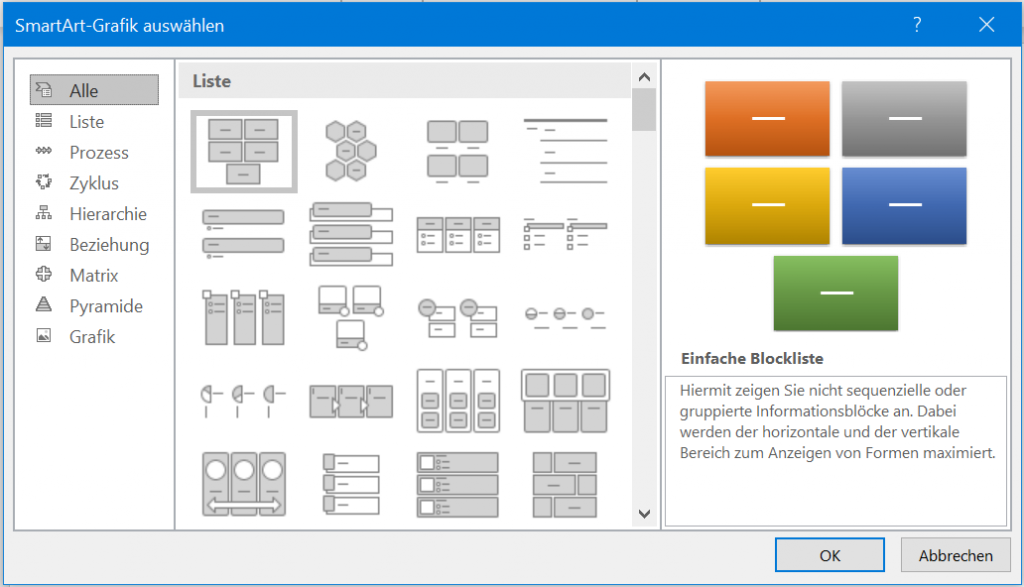Choose the three grouped columns with rounded boxes
1024x587 pixels.
pos(458,400)
